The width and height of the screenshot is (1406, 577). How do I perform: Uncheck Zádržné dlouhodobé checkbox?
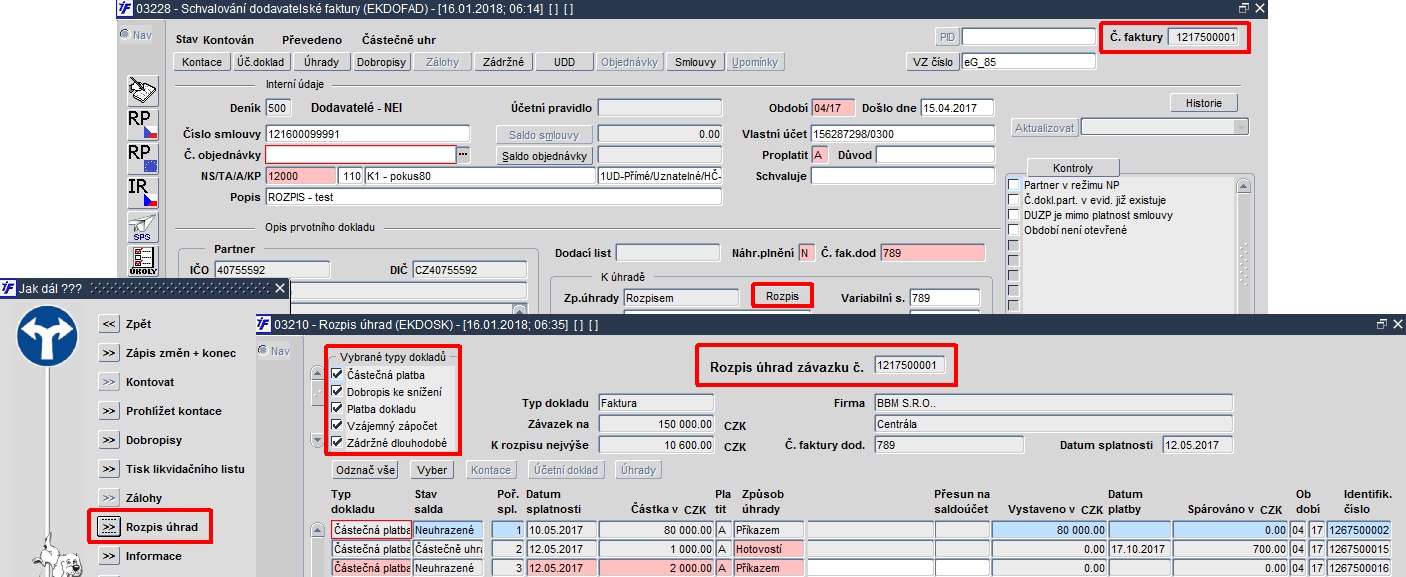pos(337,443)
